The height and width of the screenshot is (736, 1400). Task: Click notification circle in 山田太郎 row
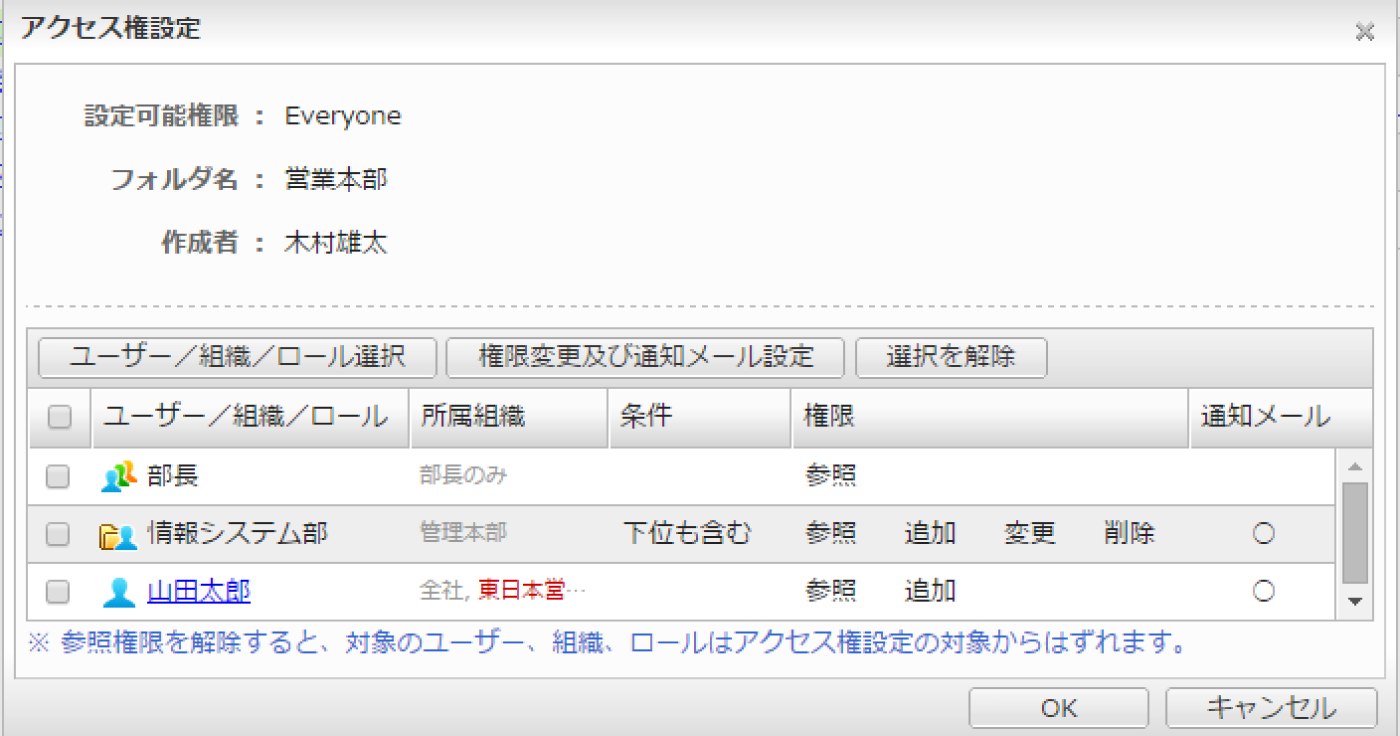[1263, 592]
